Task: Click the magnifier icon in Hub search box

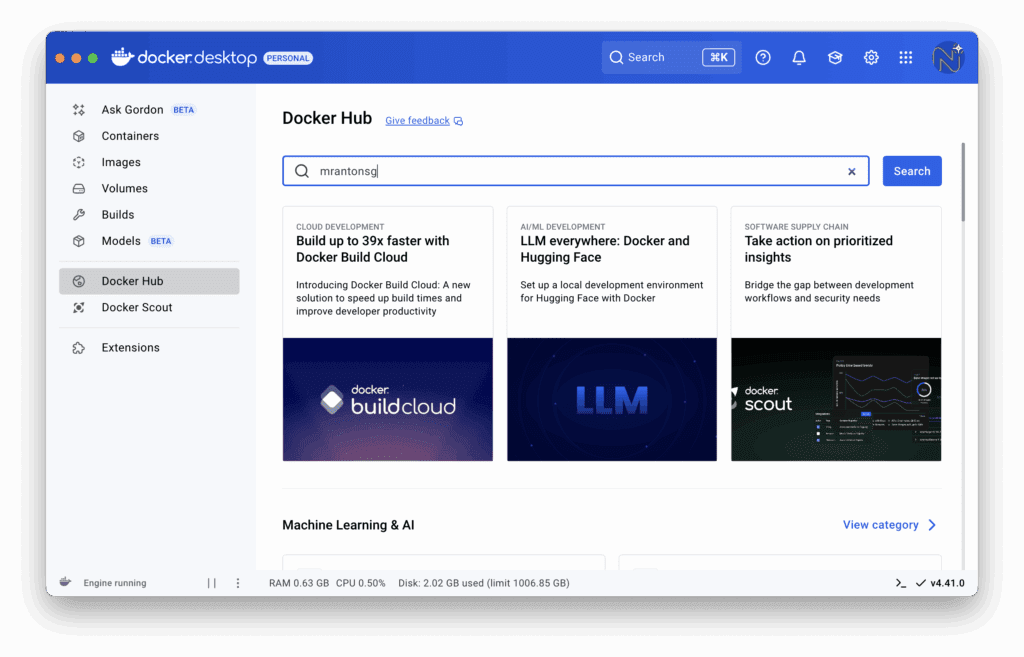Action: pyautogui.click(x=302, y=171)
